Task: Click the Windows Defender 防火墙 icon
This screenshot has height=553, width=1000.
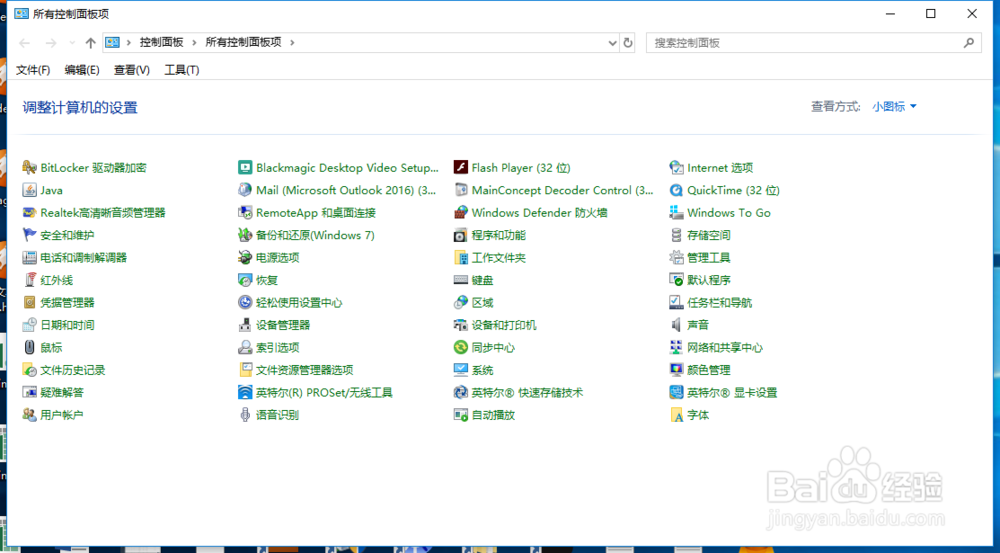Action: tap(460, 212)
